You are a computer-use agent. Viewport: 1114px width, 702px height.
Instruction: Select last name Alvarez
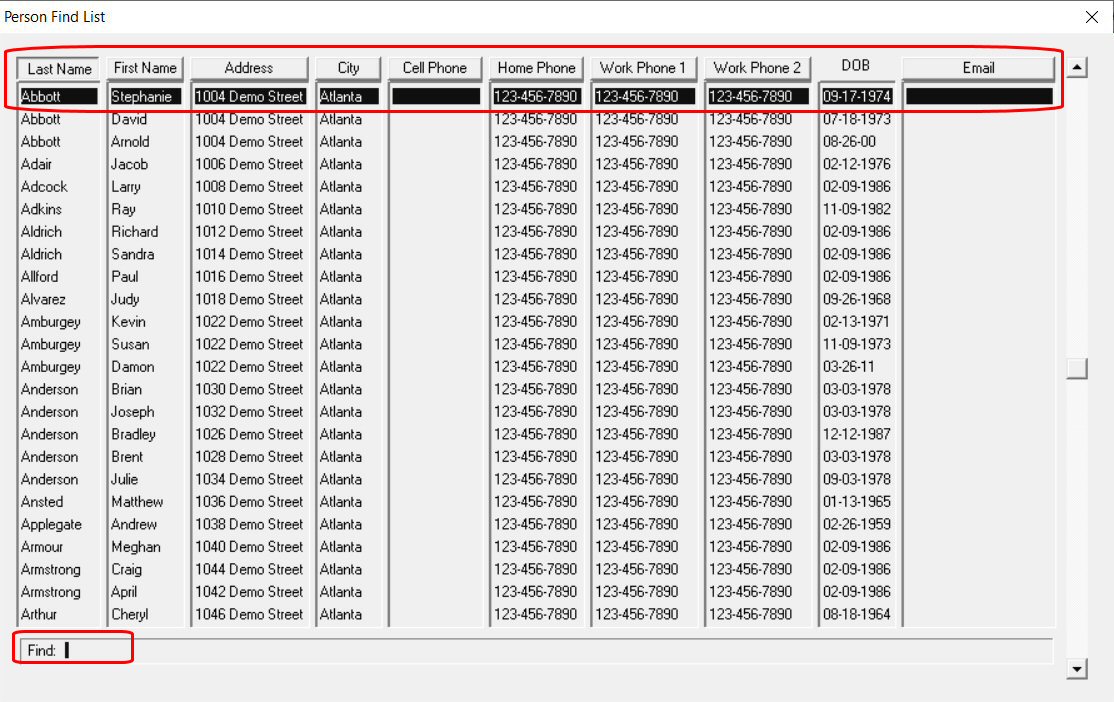(x=43, y=299)
